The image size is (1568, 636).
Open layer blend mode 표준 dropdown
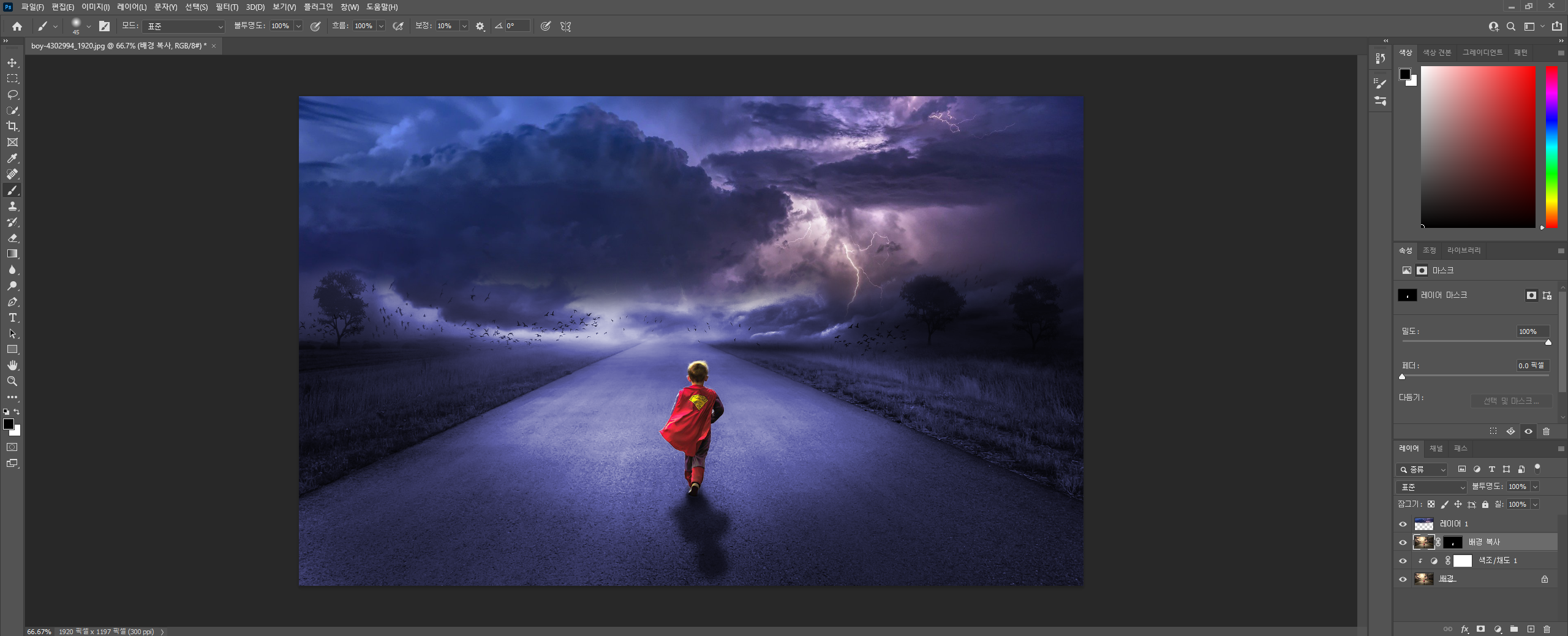(1431, 487)
